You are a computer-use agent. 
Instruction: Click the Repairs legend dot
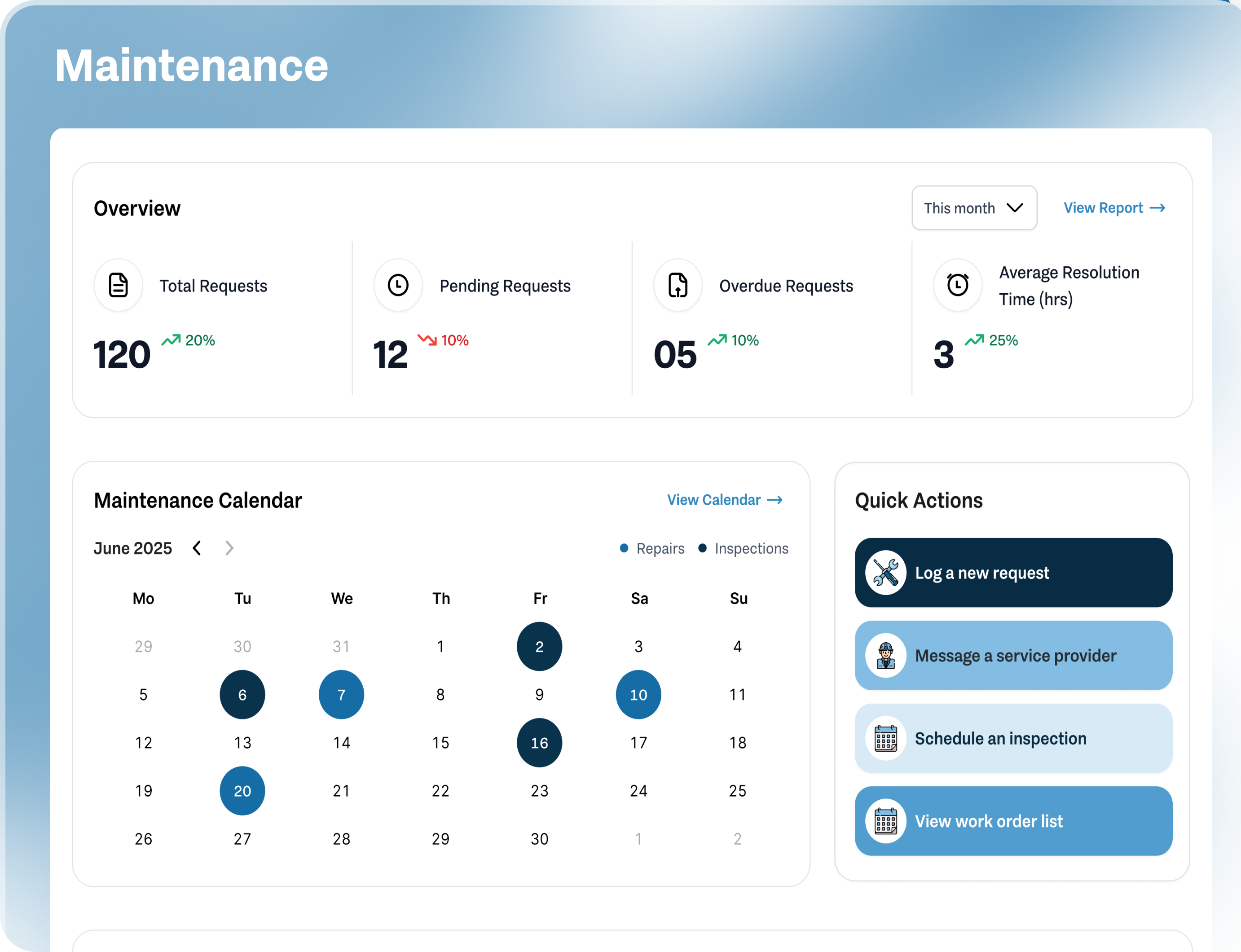pyautogui.click(x=624, y=548)
